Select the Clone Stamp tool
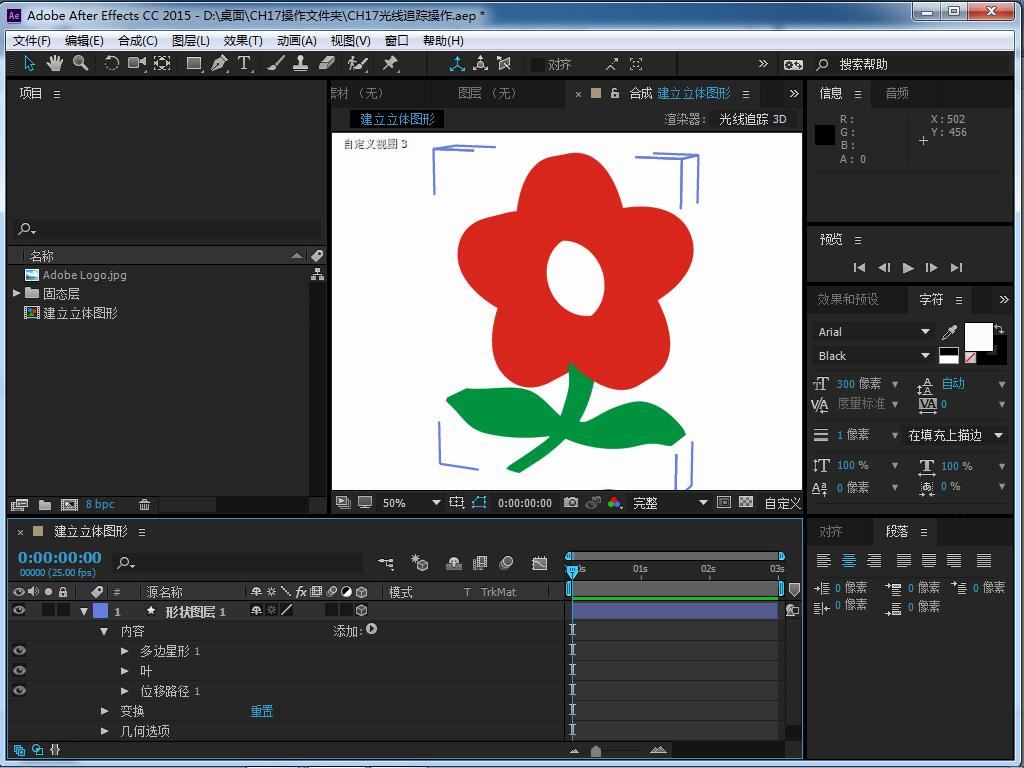The height and width of the screenshot is (768, 1024). (300, 63)
